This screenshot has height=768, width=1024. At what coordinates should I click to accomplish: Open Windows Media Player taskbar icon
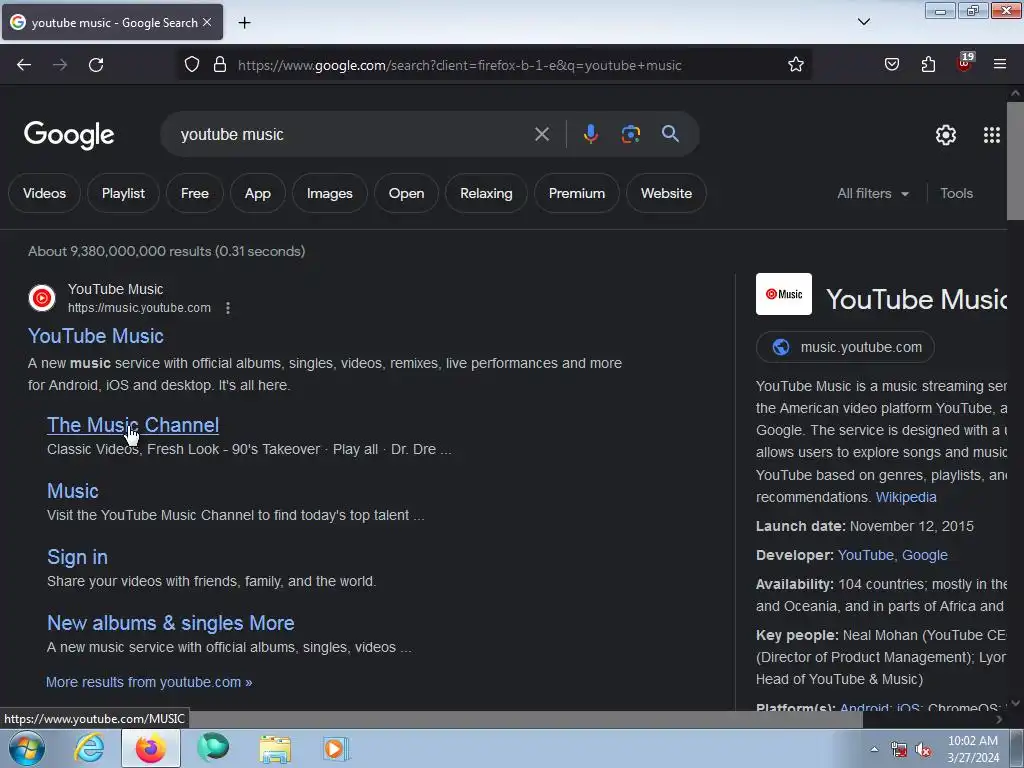click(x=336, y=748)
